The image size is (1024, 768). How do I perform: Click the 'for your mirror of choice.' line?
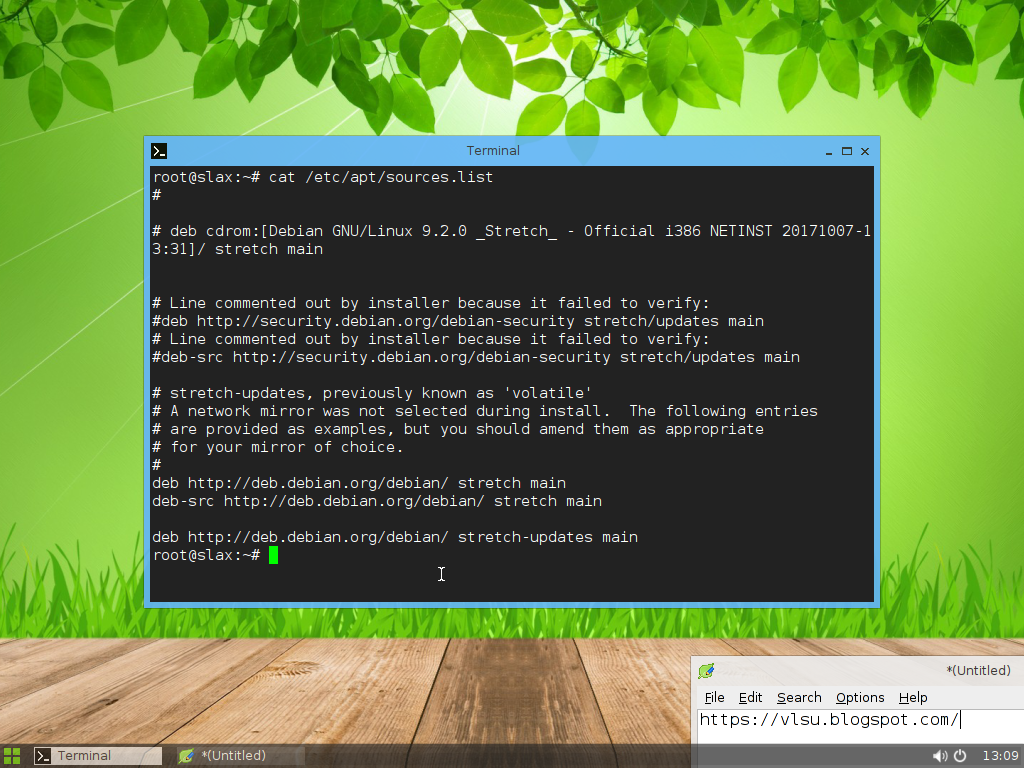point(278,447)
